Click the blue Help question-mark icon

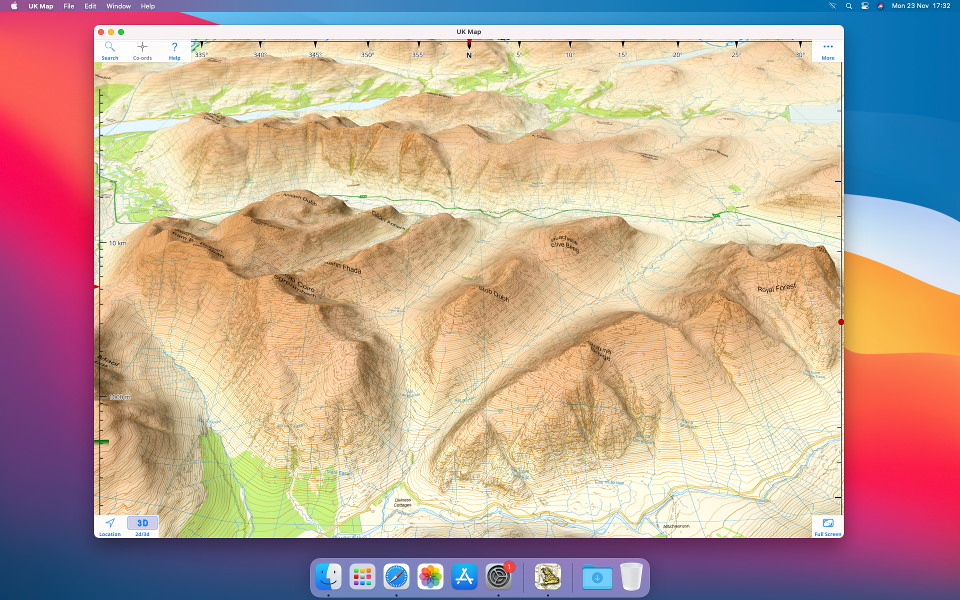point(173,45)
